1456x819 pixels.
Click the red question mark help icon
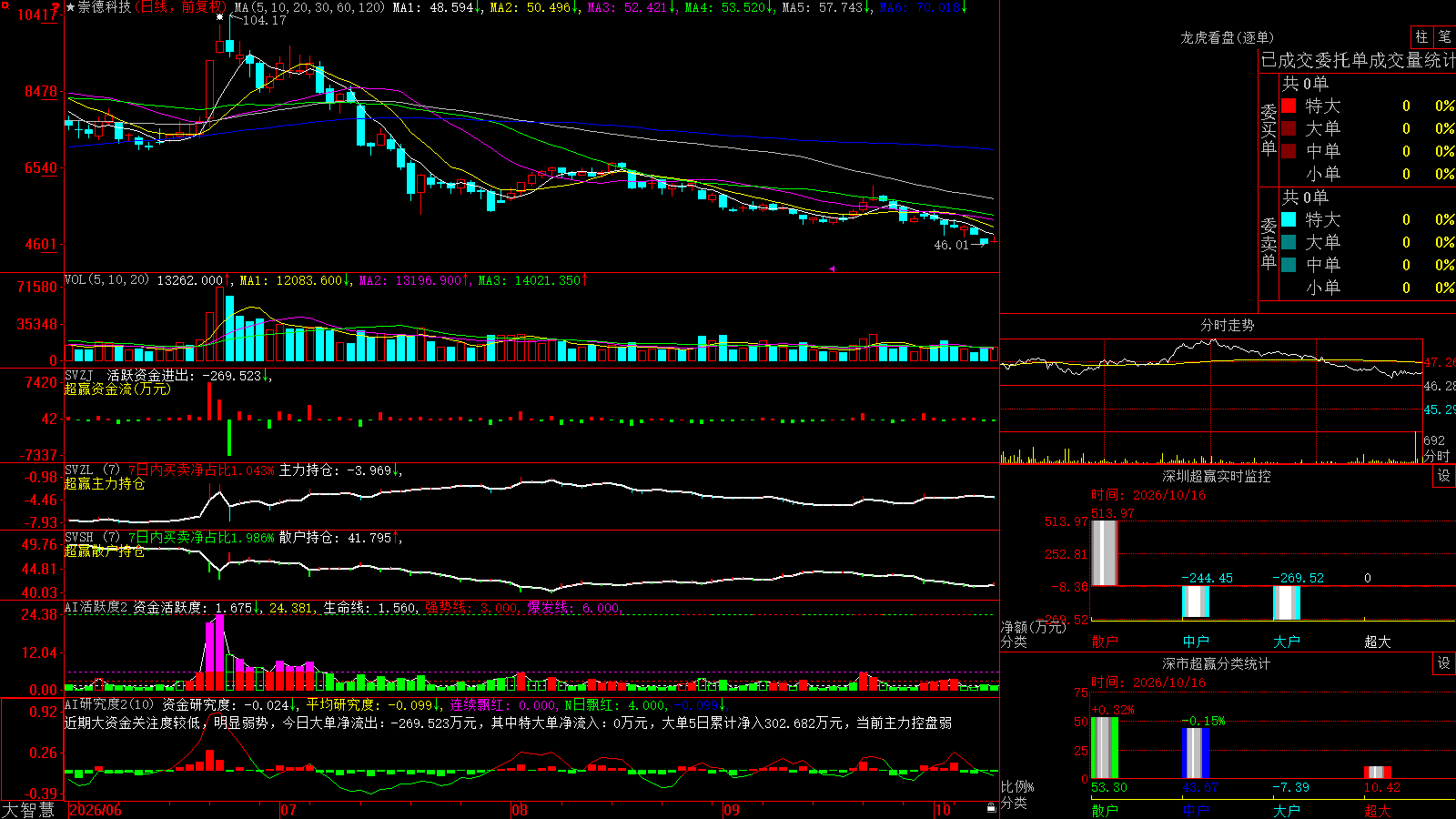[56, 7]
